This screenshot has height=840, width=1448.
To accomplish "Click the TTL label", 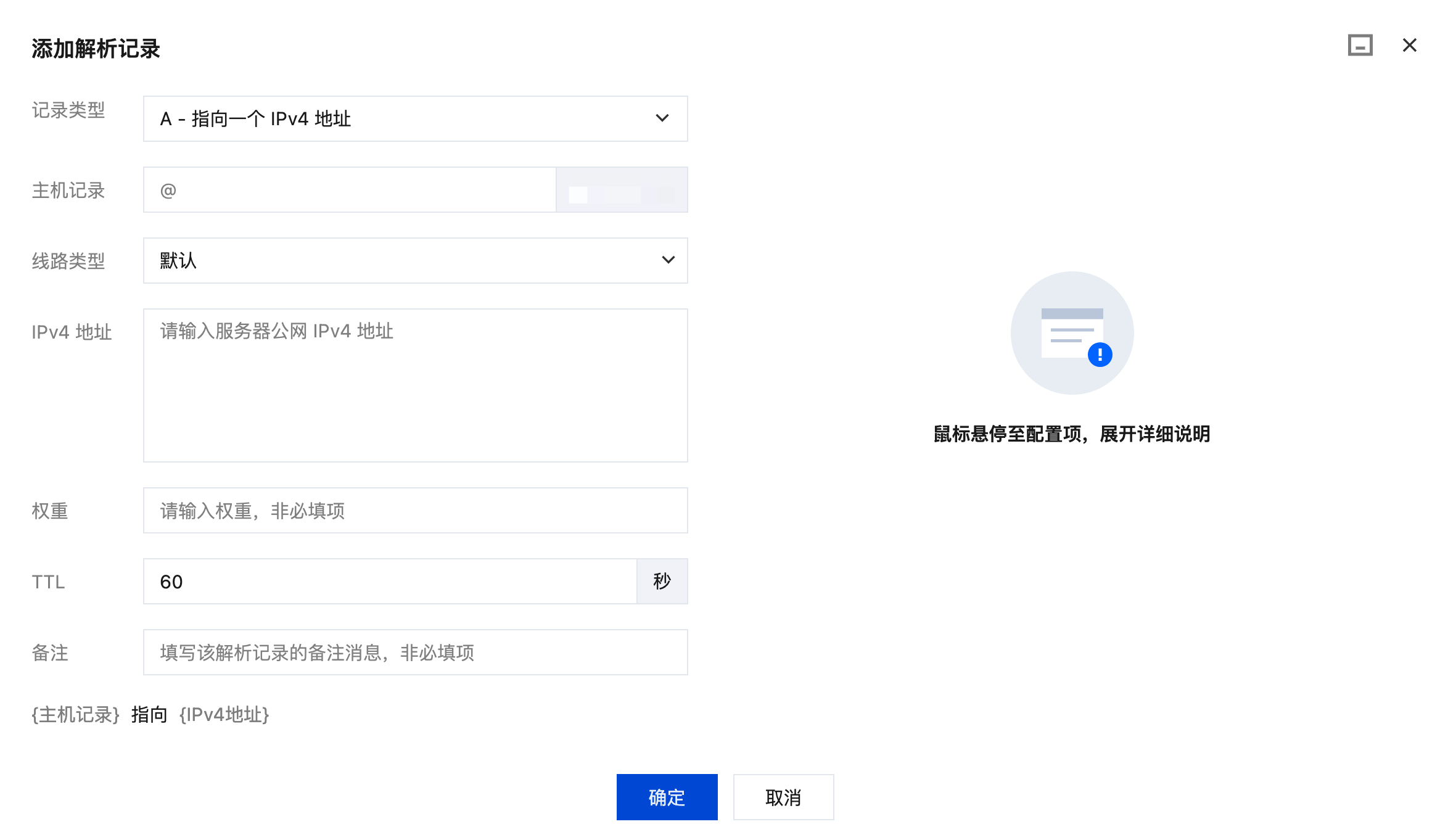I will pyautogui.click(x=48, y=582).
